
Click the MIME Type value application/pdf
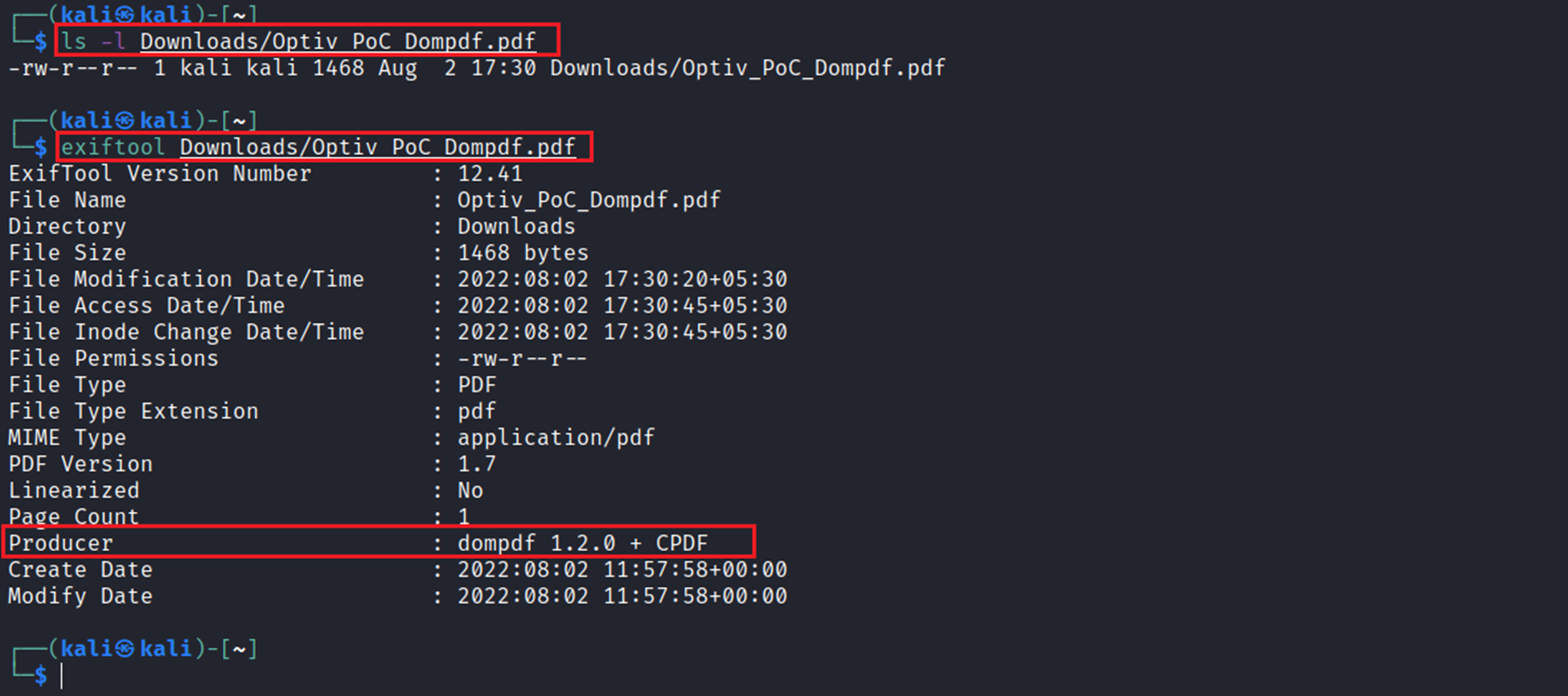click(x=555, y=438)
